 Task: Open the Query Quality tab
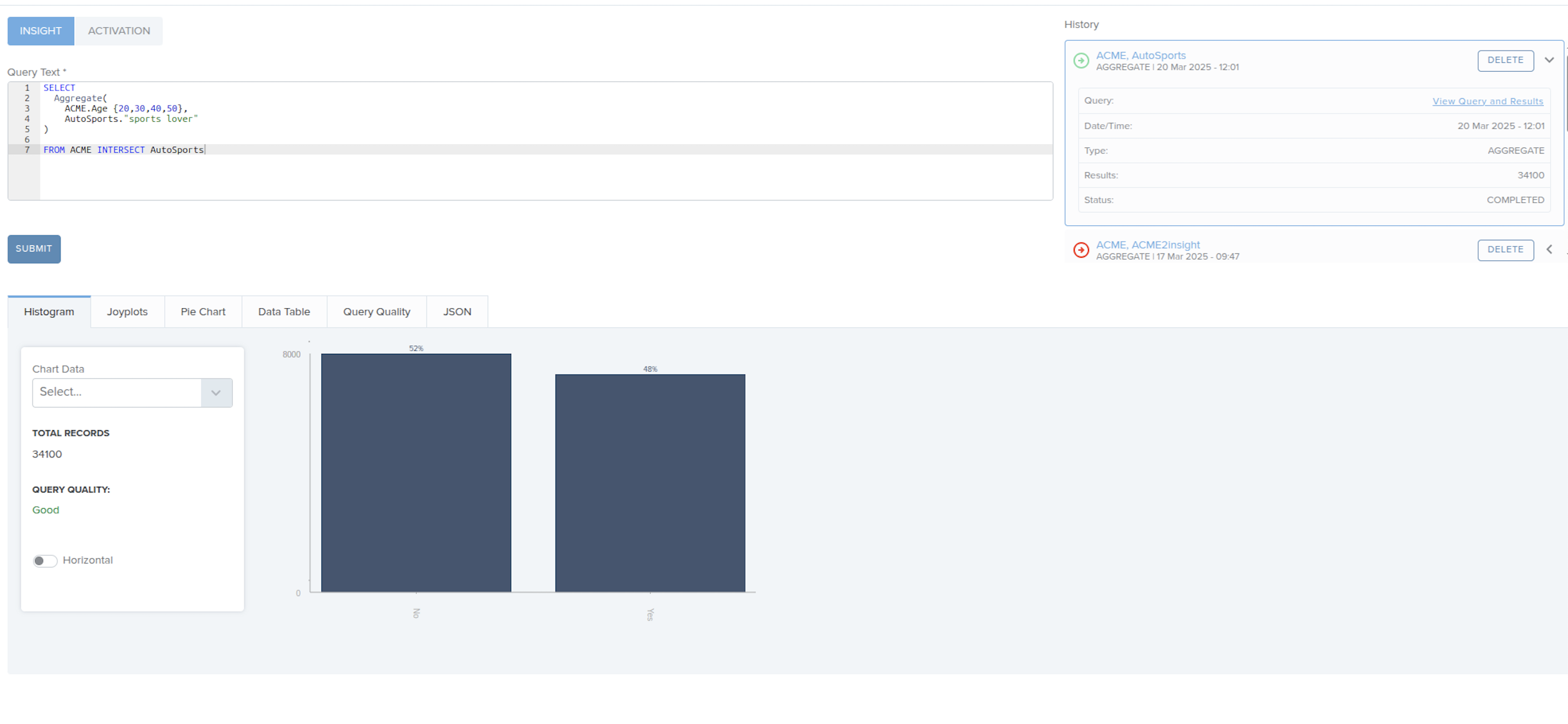[x=376, y=311]
